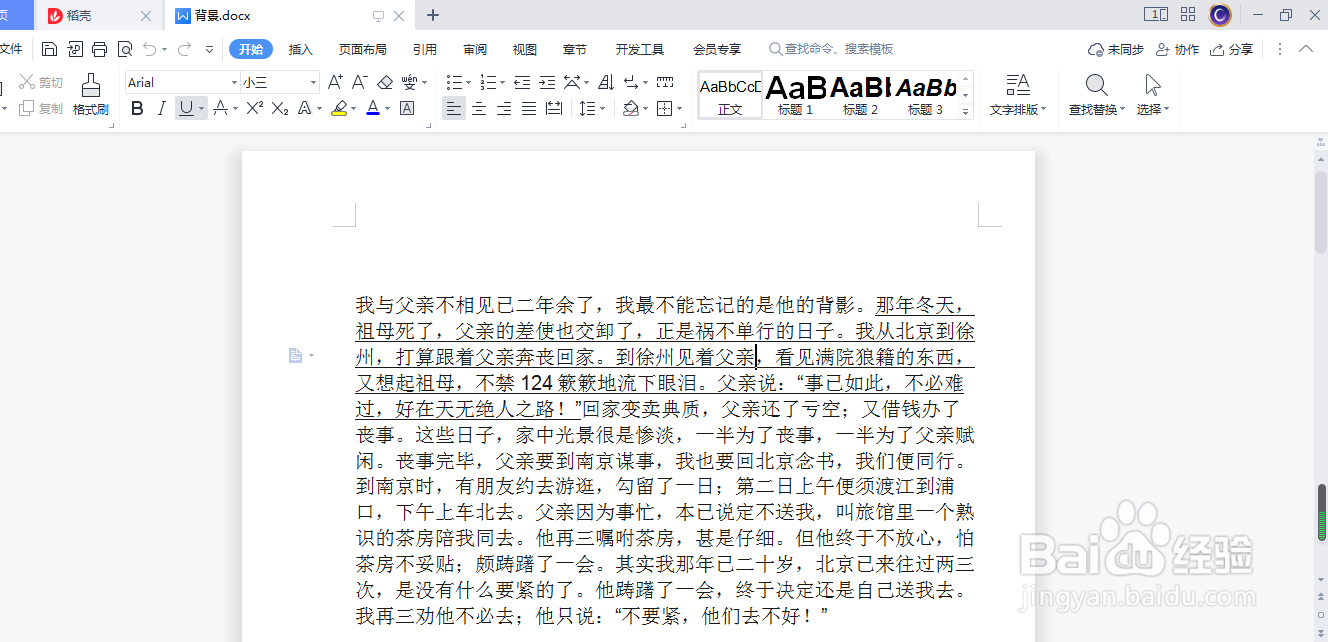Open the Arial font name dropdown
Screen dimensions: 1328x642
pyautogui.click(x=235, y=82)
